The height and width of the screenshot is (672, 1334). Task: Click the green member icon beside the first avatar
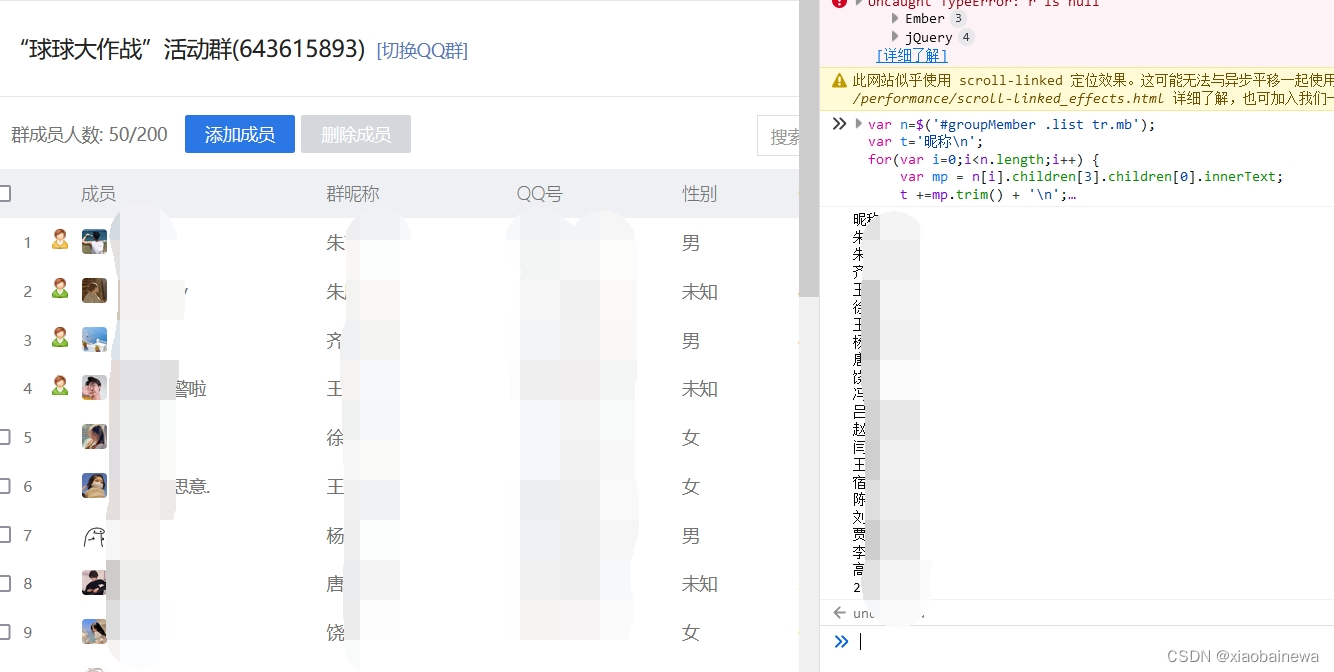(59, 241)
